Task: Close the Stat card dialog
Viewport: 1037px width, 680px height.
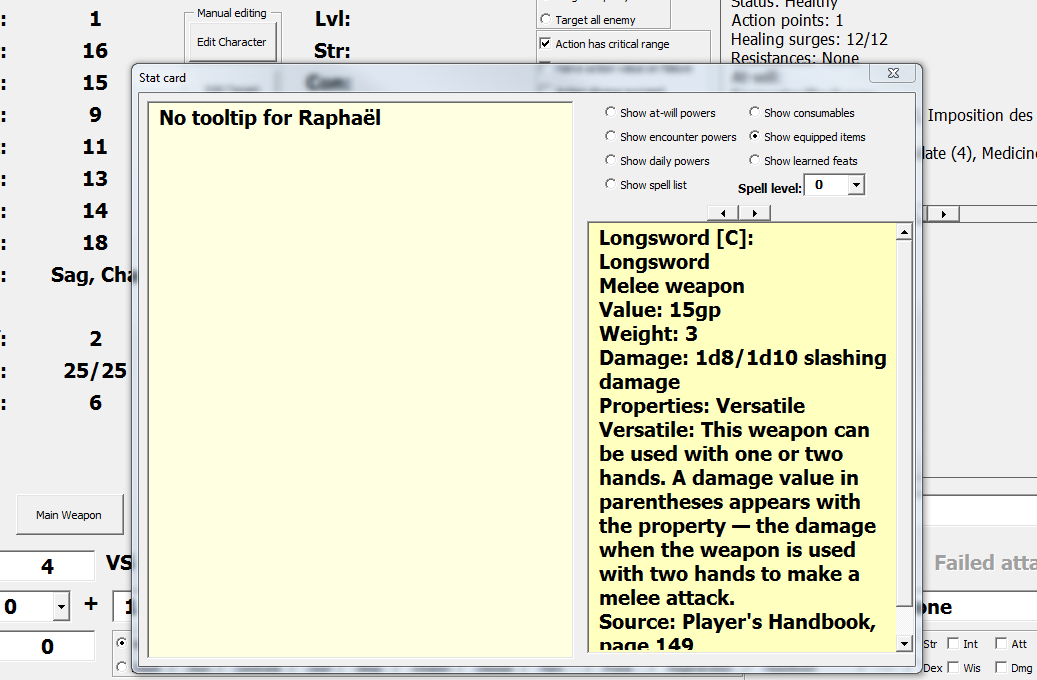Action: (x=893, y=73)
